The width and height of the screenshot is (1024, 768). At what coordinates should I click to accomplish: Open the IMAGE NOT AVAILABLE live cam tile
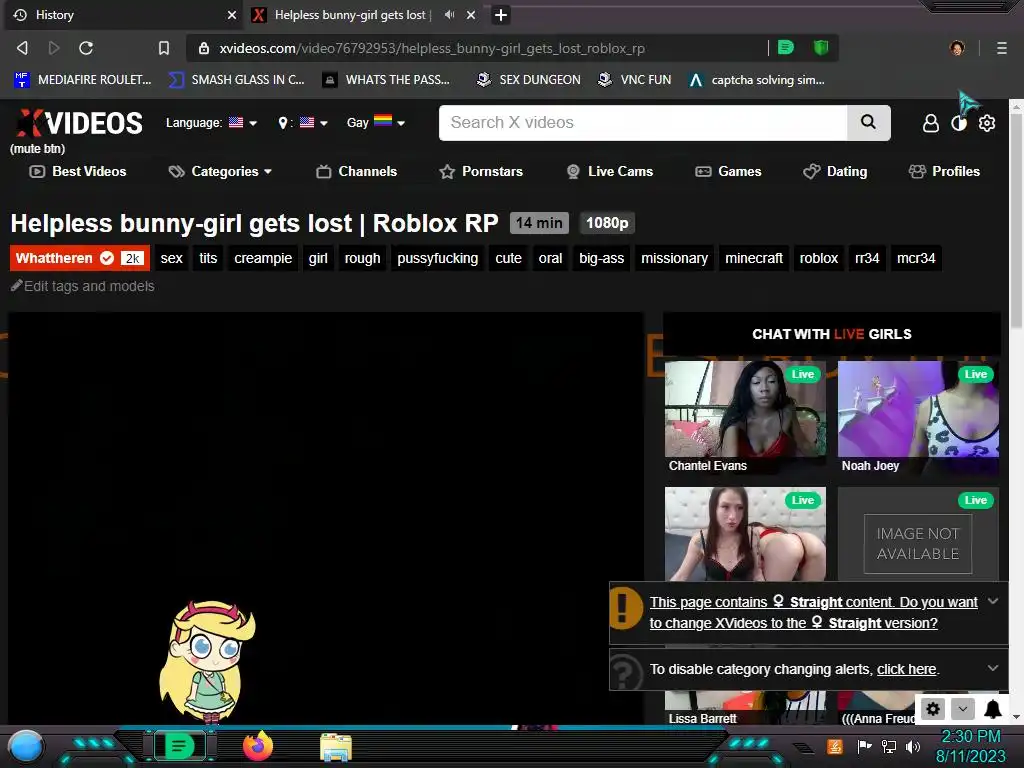tap(918, 534)
